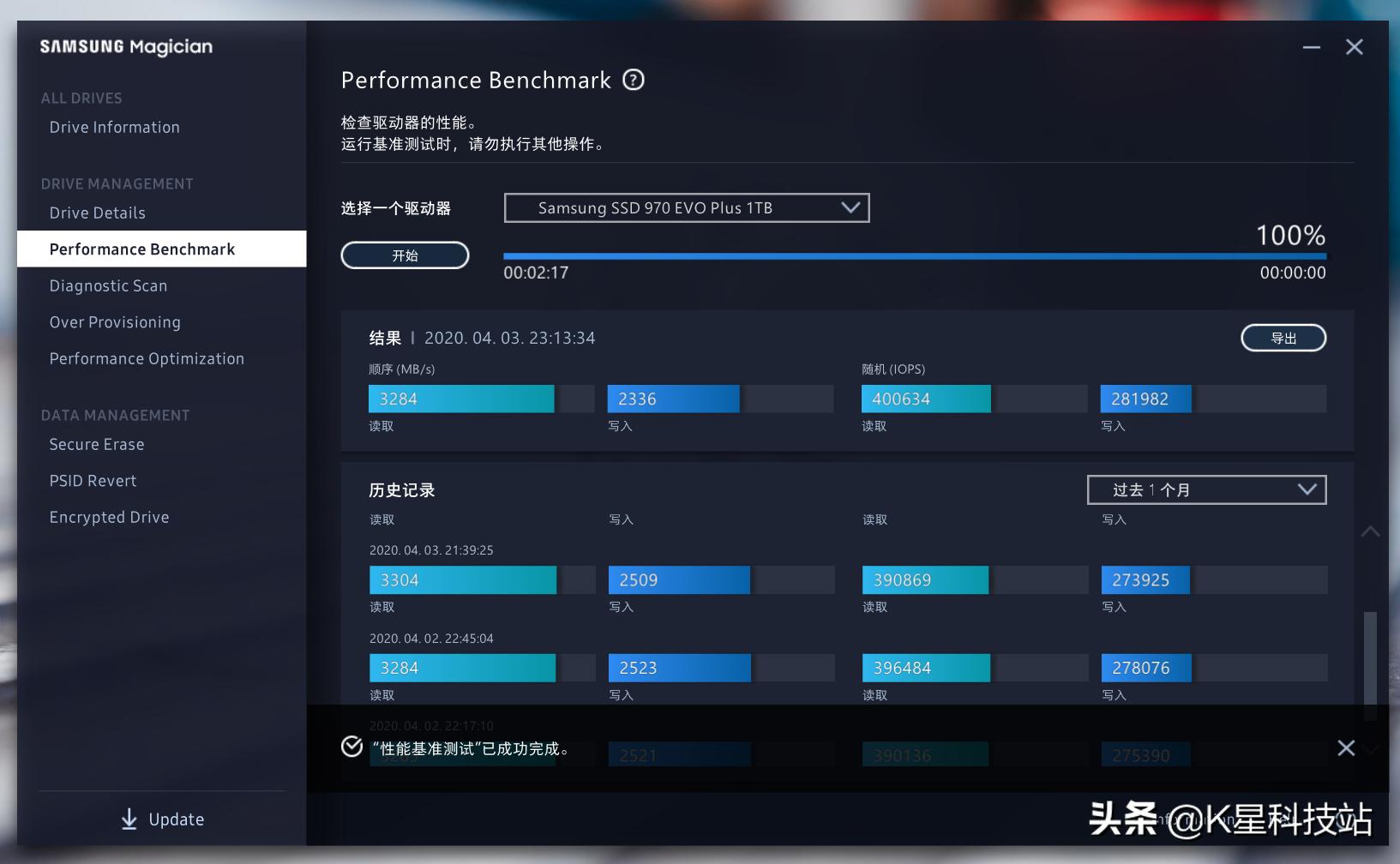Click 导出 to export benchmark results
Viewport: 1400px width, 864px height.
[1283, 338]
